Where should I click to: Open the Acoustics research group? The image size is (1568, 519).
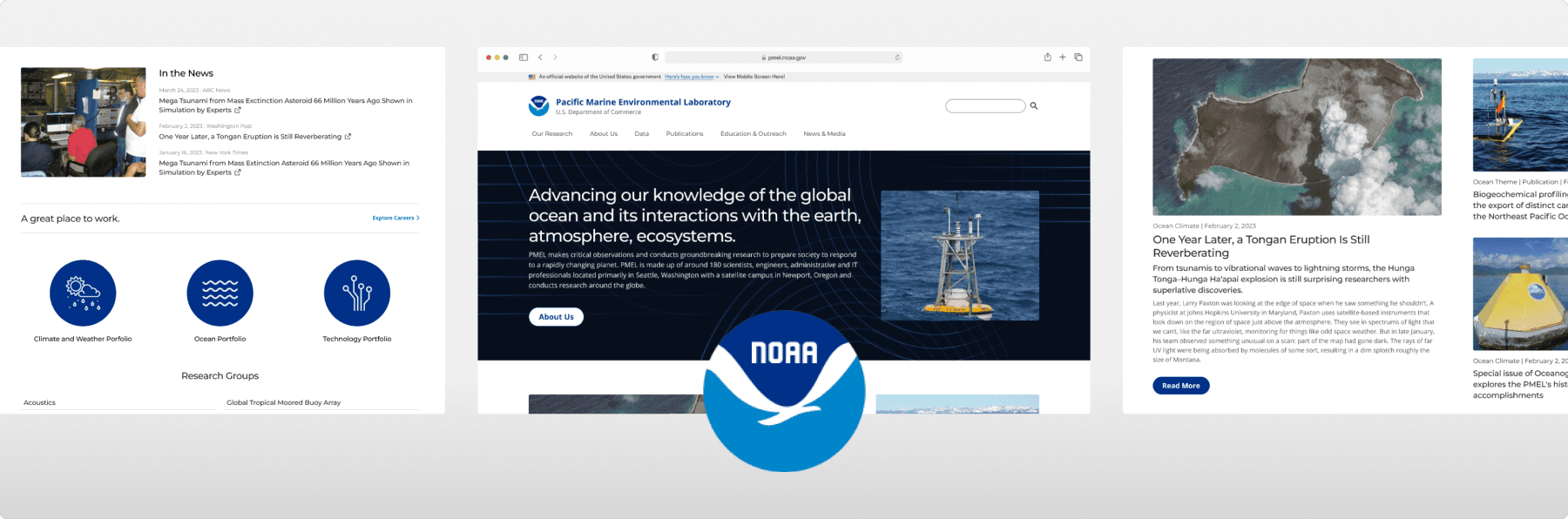(x=39, y=402)
